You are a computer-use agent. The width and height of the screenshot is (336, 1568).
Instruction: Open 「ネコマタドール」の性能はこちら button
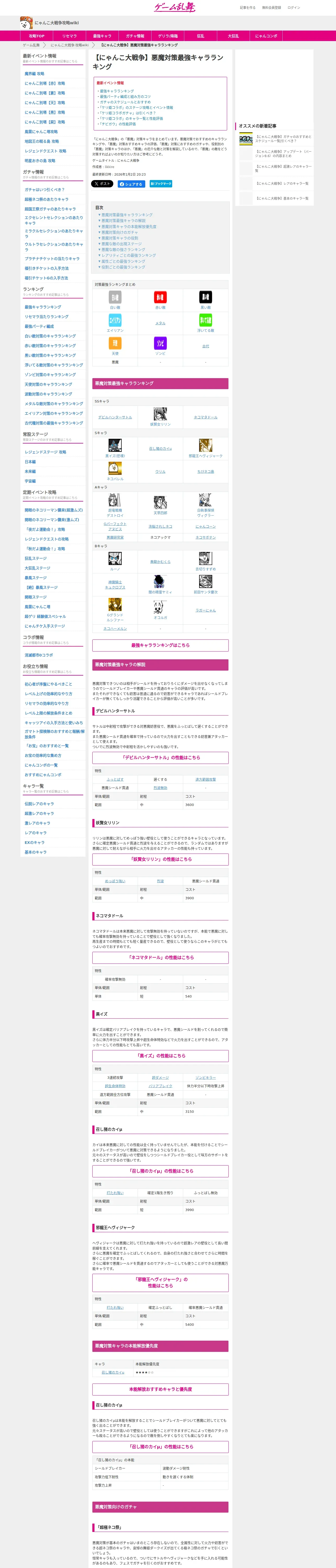[x=160, y=958]
